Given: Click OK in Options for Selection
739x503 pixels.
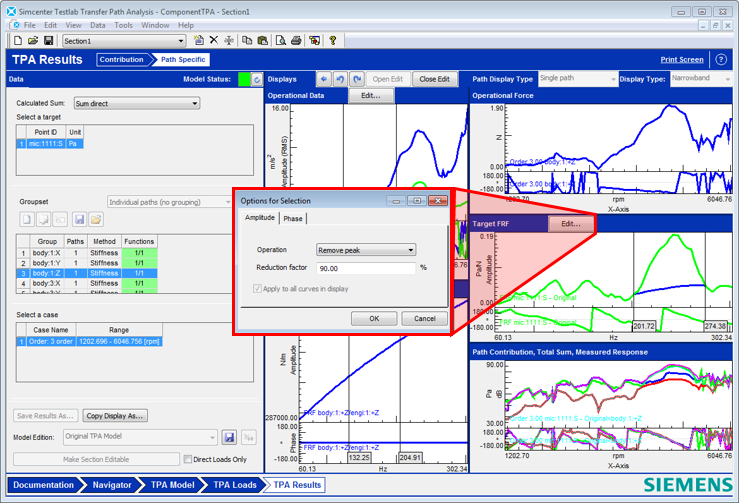Looking at the screenshot, I should tap(374, 318).
